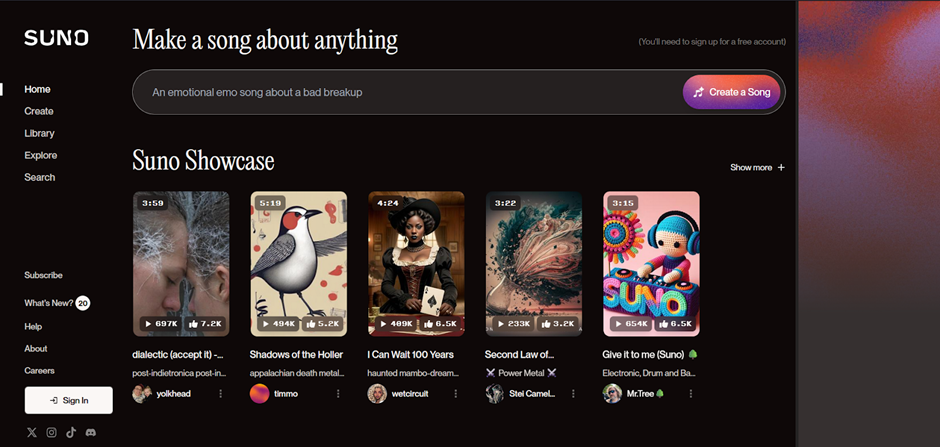Open the Subscribe page
940x447 pixels.
point(43,275)
